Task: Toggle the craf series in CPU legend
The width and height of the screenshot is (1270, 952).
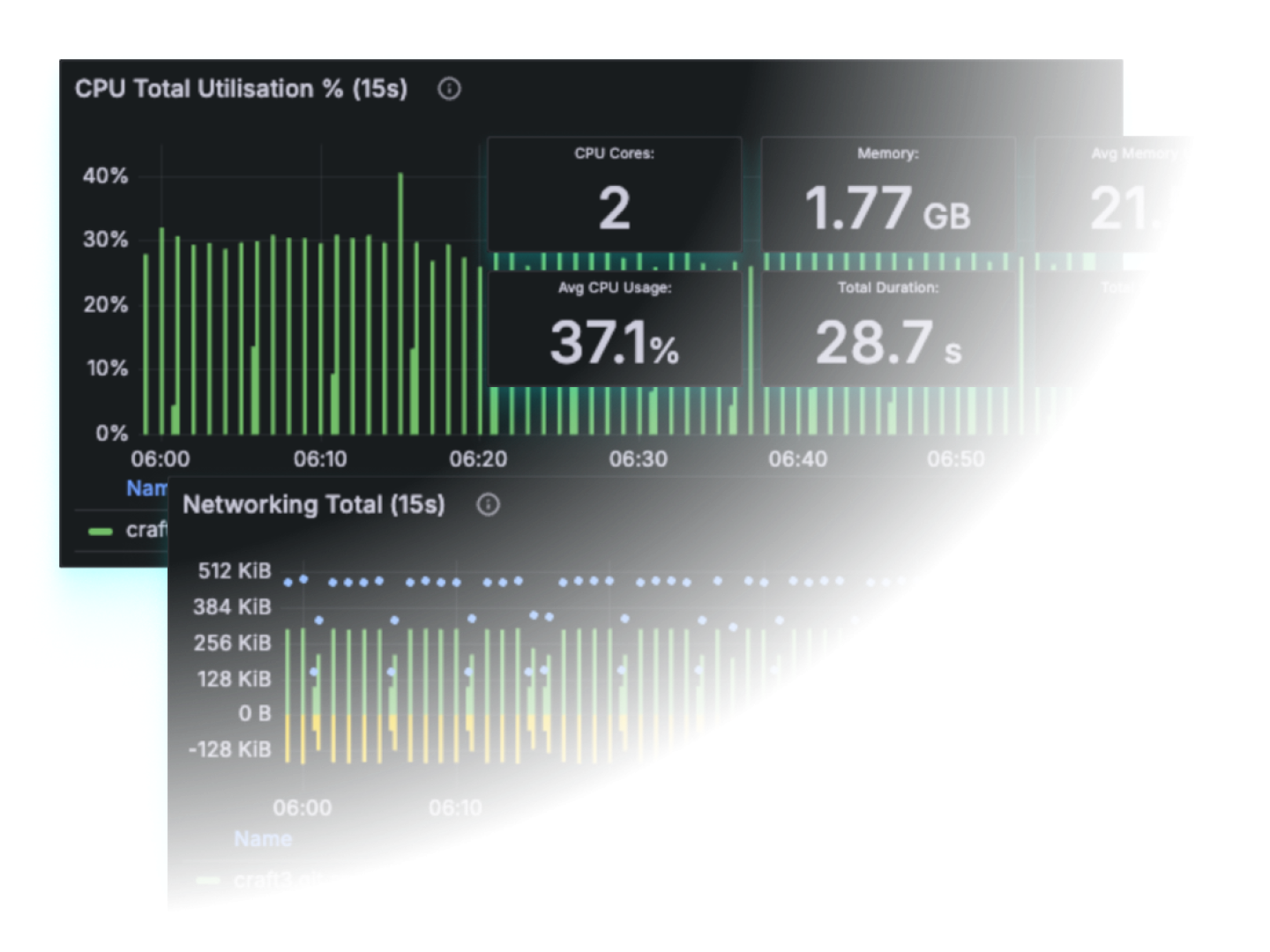Action: click(146, 530)
